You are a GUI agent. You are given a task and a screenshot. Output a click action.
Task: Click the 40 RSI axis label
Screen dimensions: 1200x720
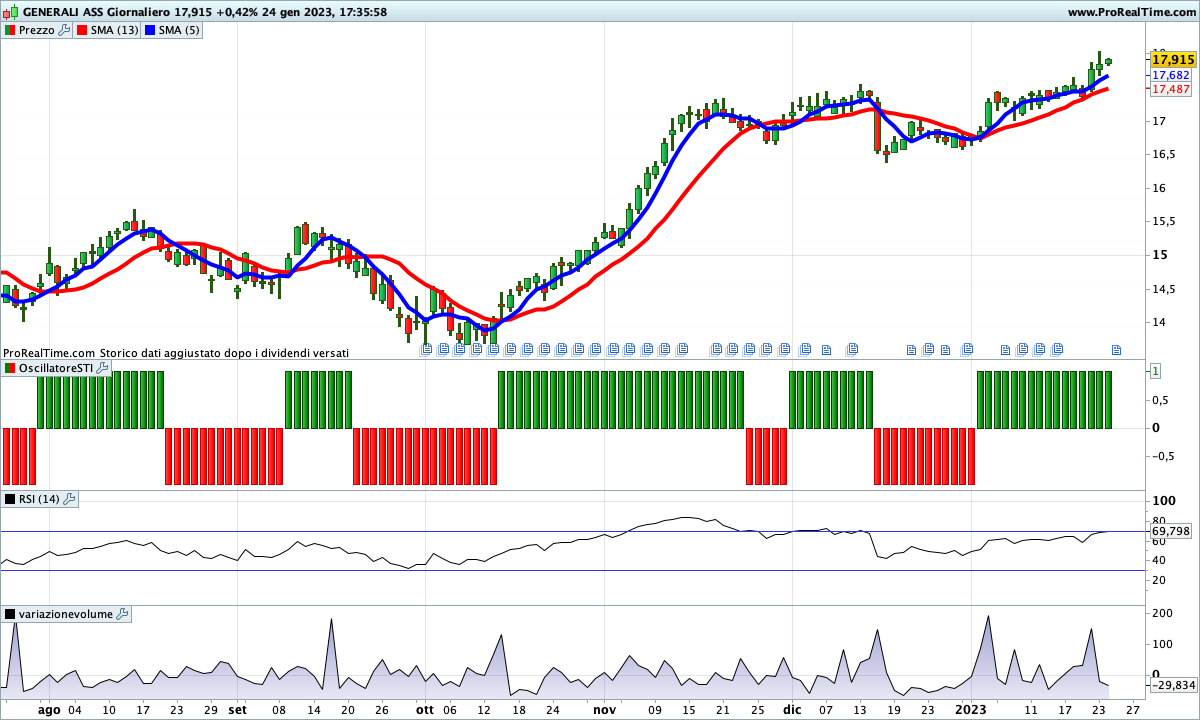[1159, 561]
